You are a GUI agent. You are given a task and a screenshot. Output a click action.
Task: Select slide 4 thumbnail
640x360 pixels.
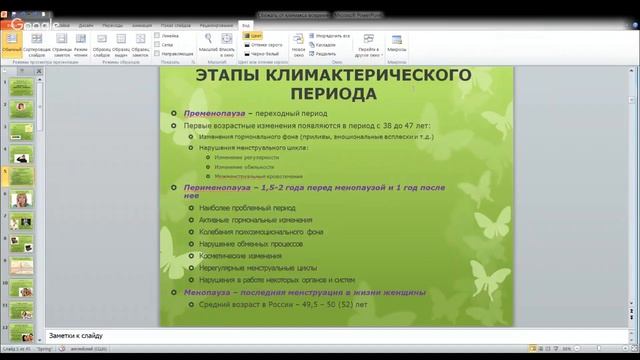21,154
